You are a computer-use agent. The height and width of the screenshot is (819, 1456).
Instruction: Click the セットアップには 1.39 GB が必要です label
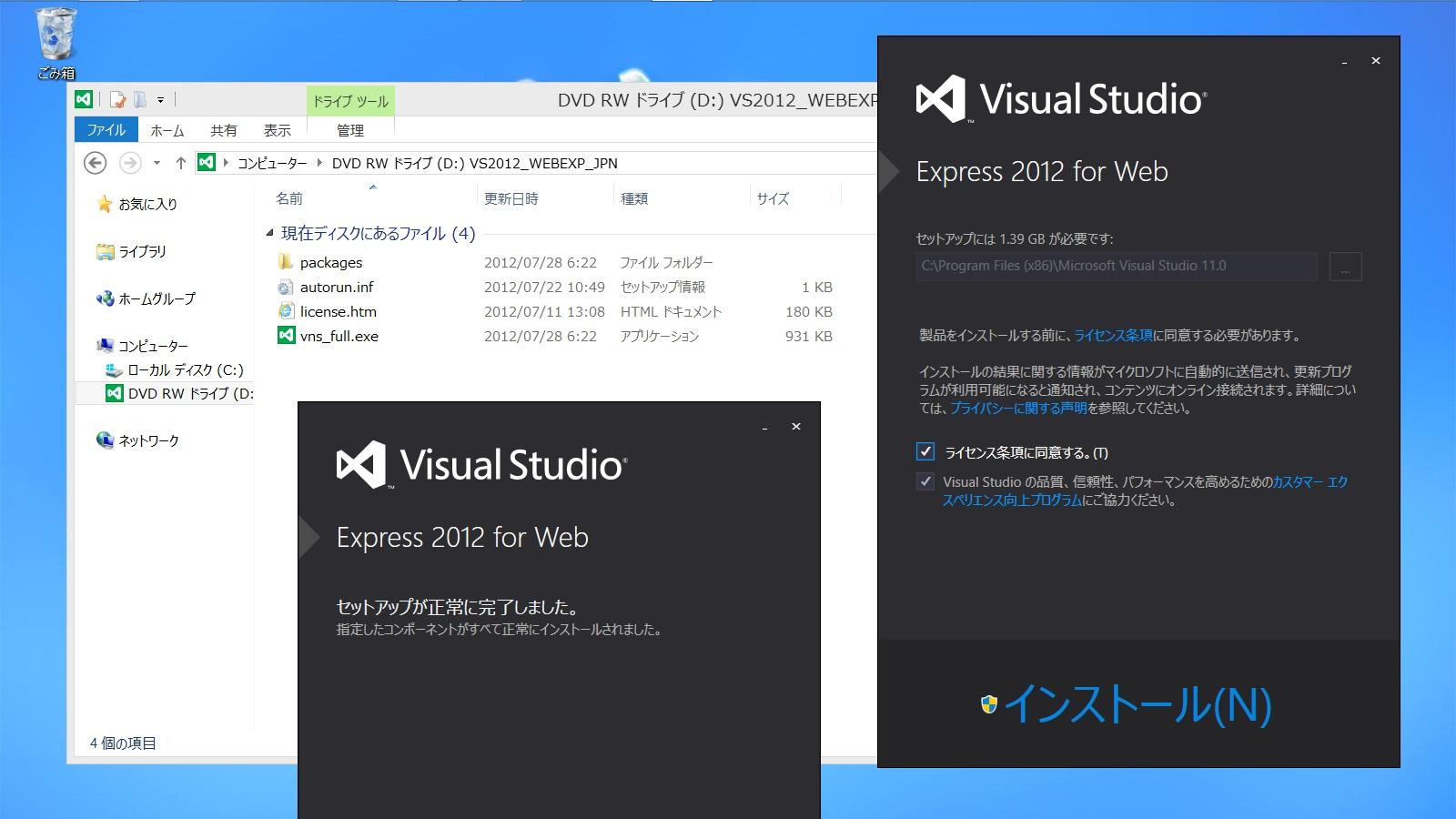pyautogui.click(x=1015, y=239)
